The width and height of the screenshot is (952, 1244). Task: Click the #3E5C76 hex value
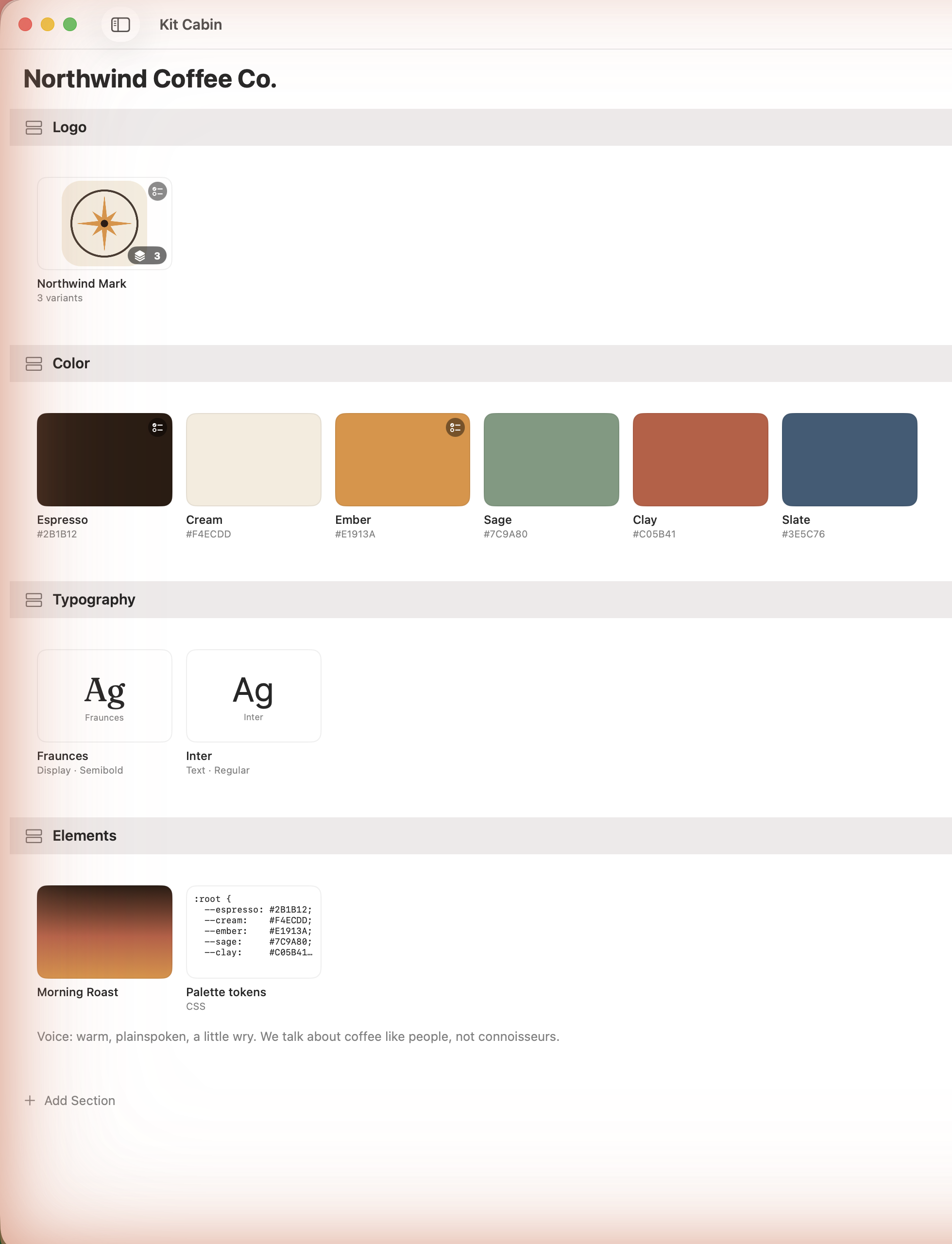[x=803, y=534]
